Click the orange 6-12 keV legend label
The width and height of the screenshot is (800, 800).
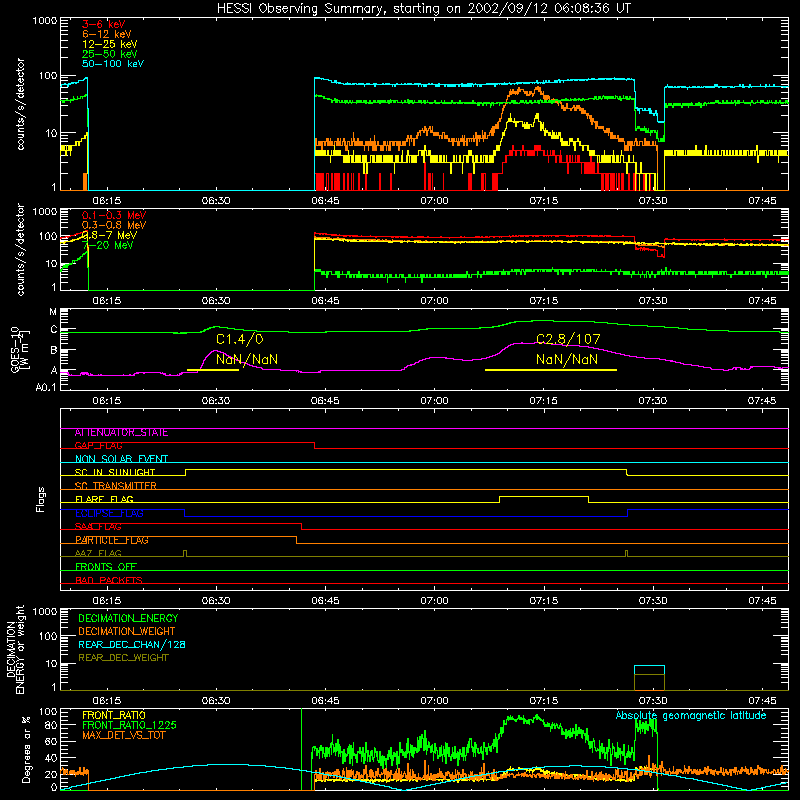107,34
